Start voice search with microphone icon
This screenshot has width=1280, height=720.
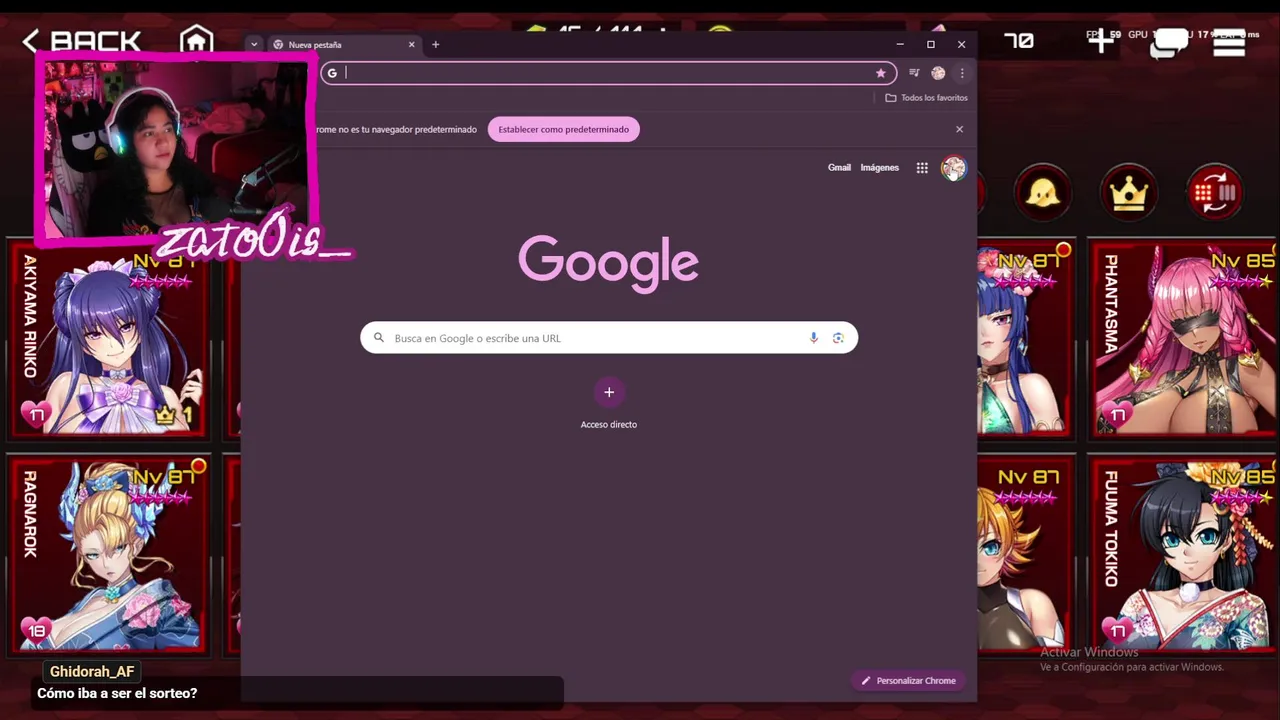click(814, 338)
